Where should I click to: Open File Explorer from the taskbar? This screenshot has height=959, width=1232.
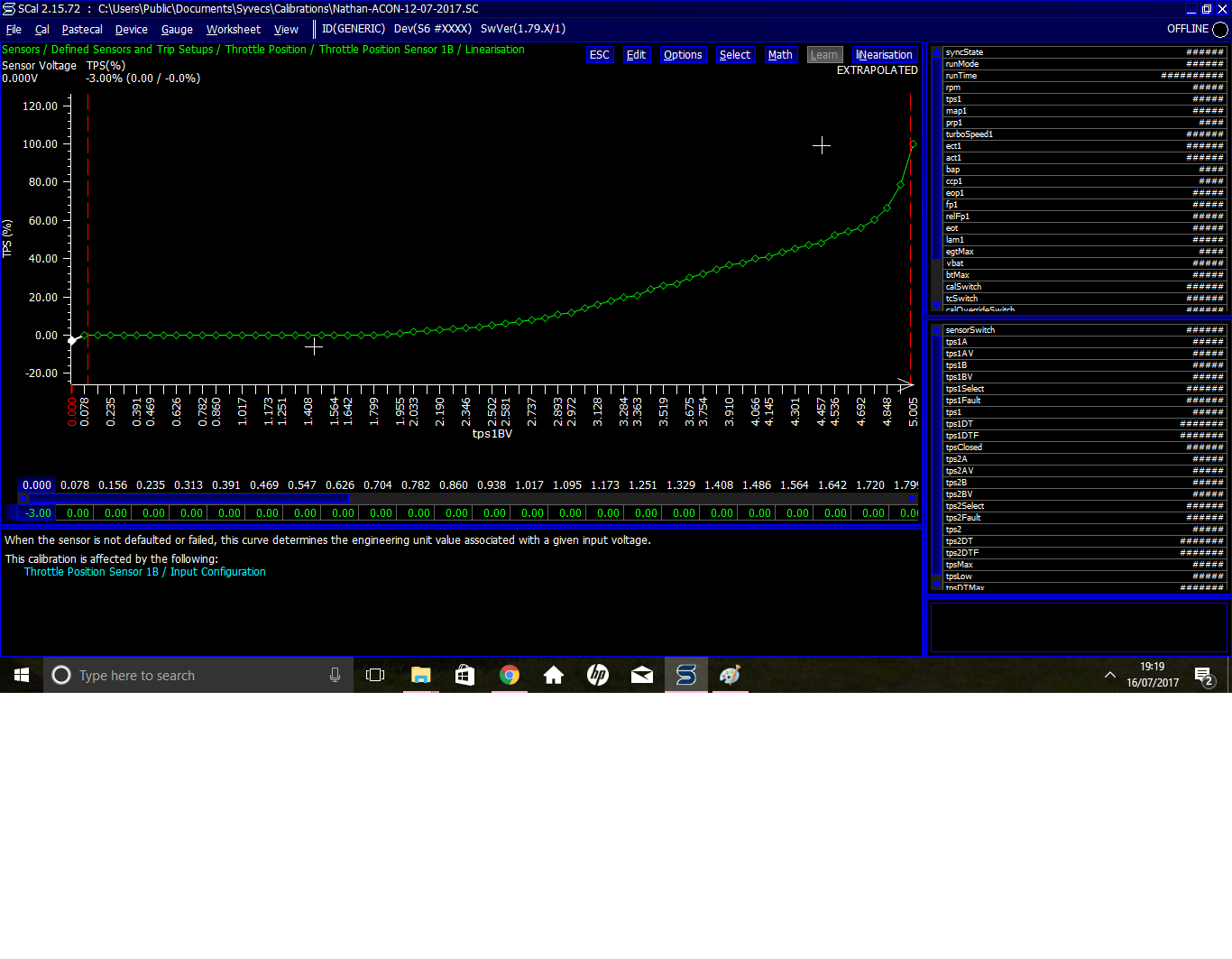coord(421,675)
